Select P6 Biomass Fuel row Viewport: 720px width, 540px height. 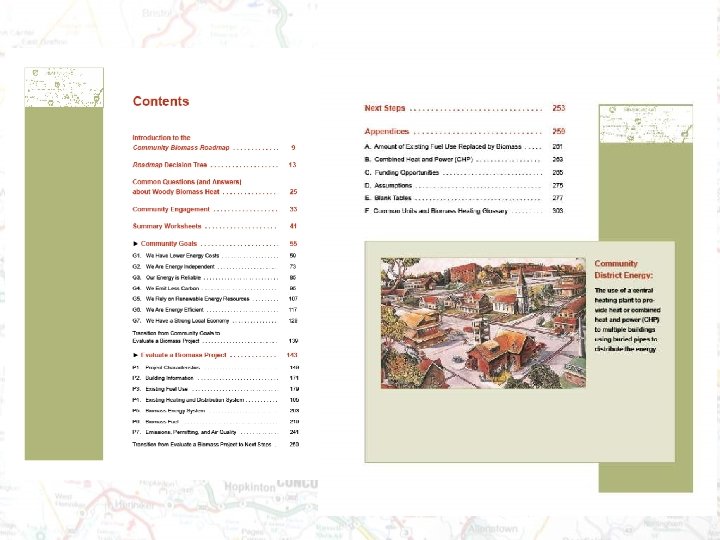215,422
